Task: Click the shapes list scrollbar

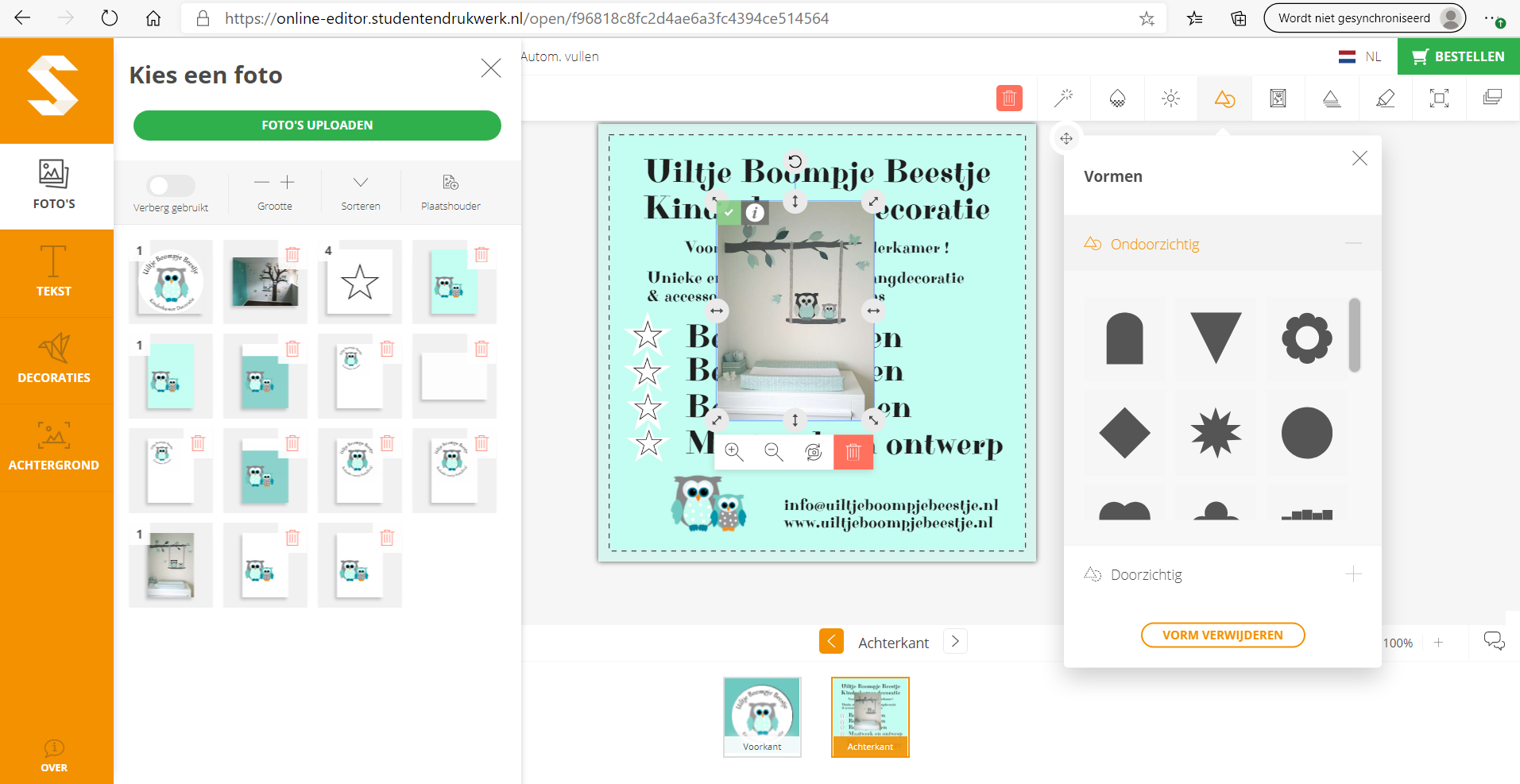Action: 1355,334
